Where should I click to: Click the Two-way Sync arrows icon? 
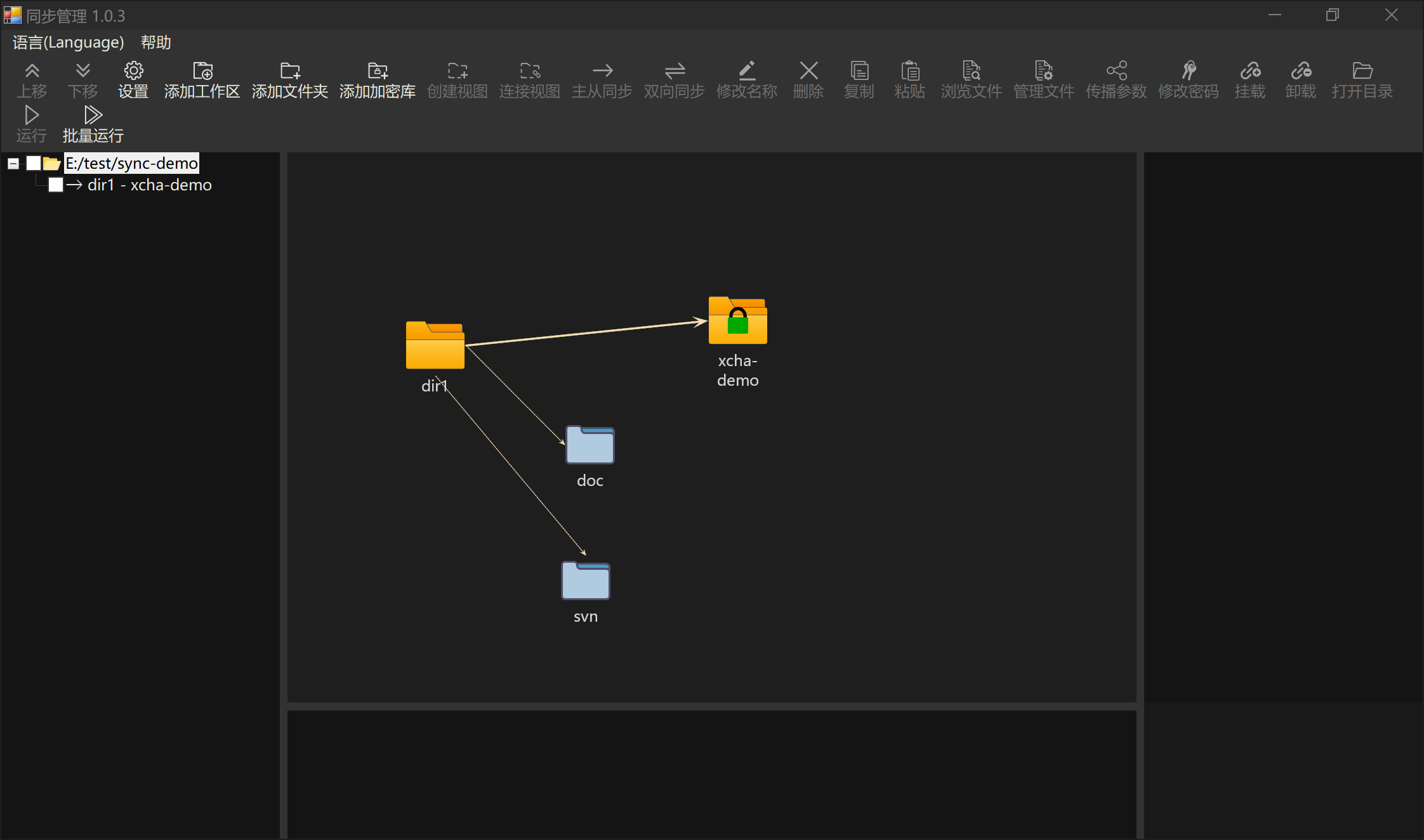[x=674, y=71]
